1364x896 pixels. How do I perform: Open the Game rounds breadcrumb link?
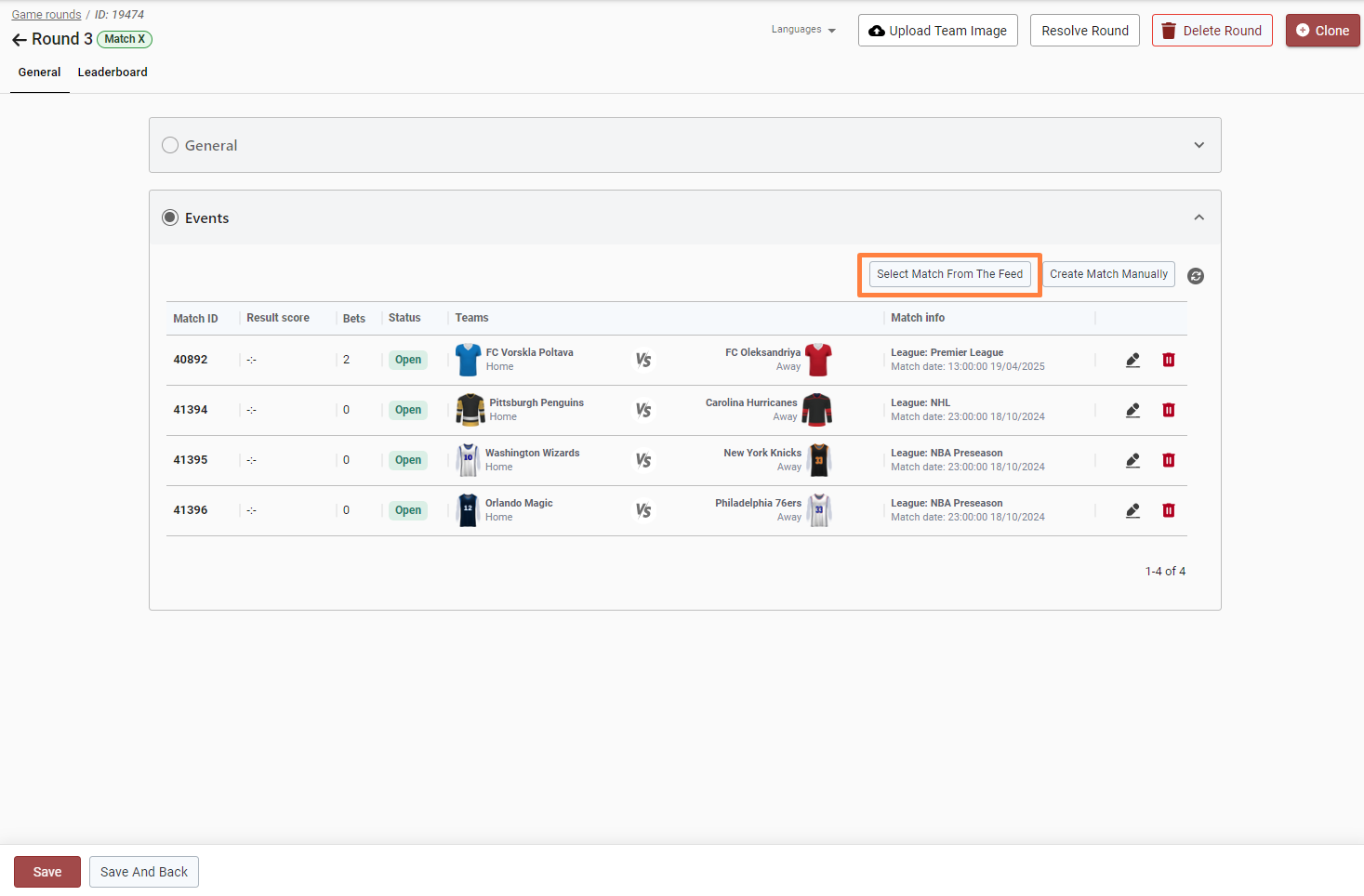point(46,15)
